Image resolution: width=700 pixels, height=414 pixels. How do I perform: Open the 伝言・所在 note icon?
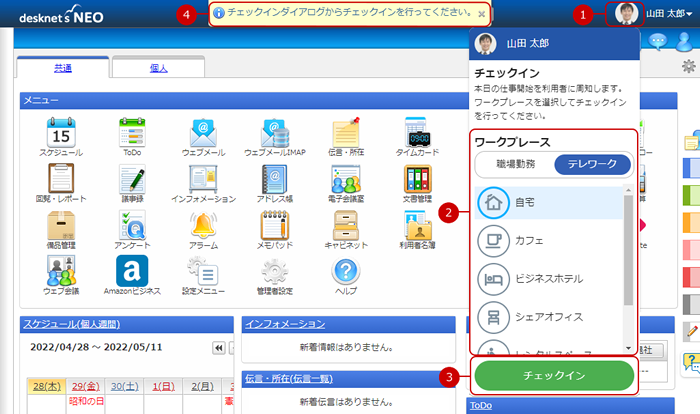[x=346, y=133]
